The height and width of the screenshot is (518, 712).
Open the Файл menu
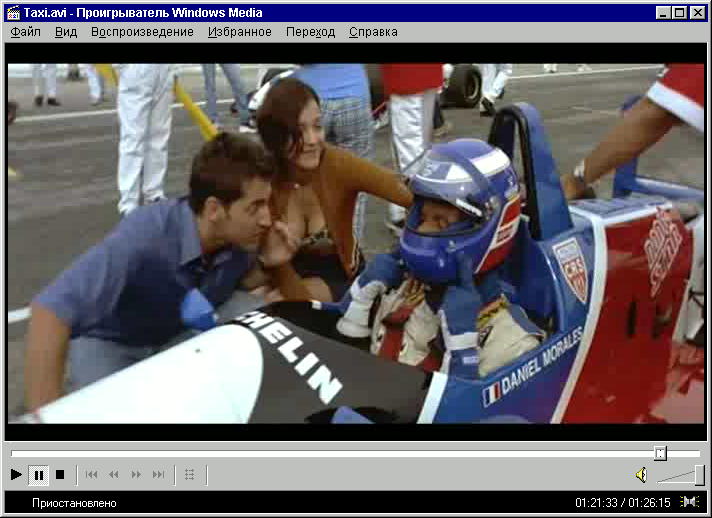tap(25, 32)
